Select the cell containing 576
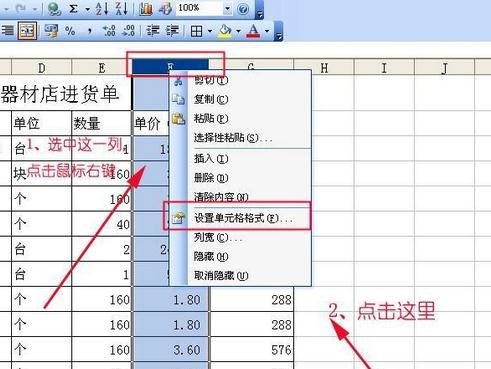The image size is (491, 369). pyautogui.click(x=252, y=349)
